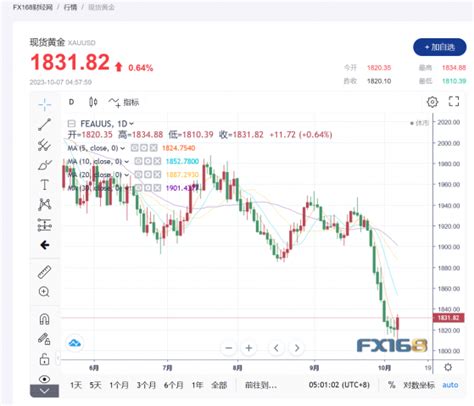Select the ruler measure tool
The image size is (474, 406).
point(45,272)
